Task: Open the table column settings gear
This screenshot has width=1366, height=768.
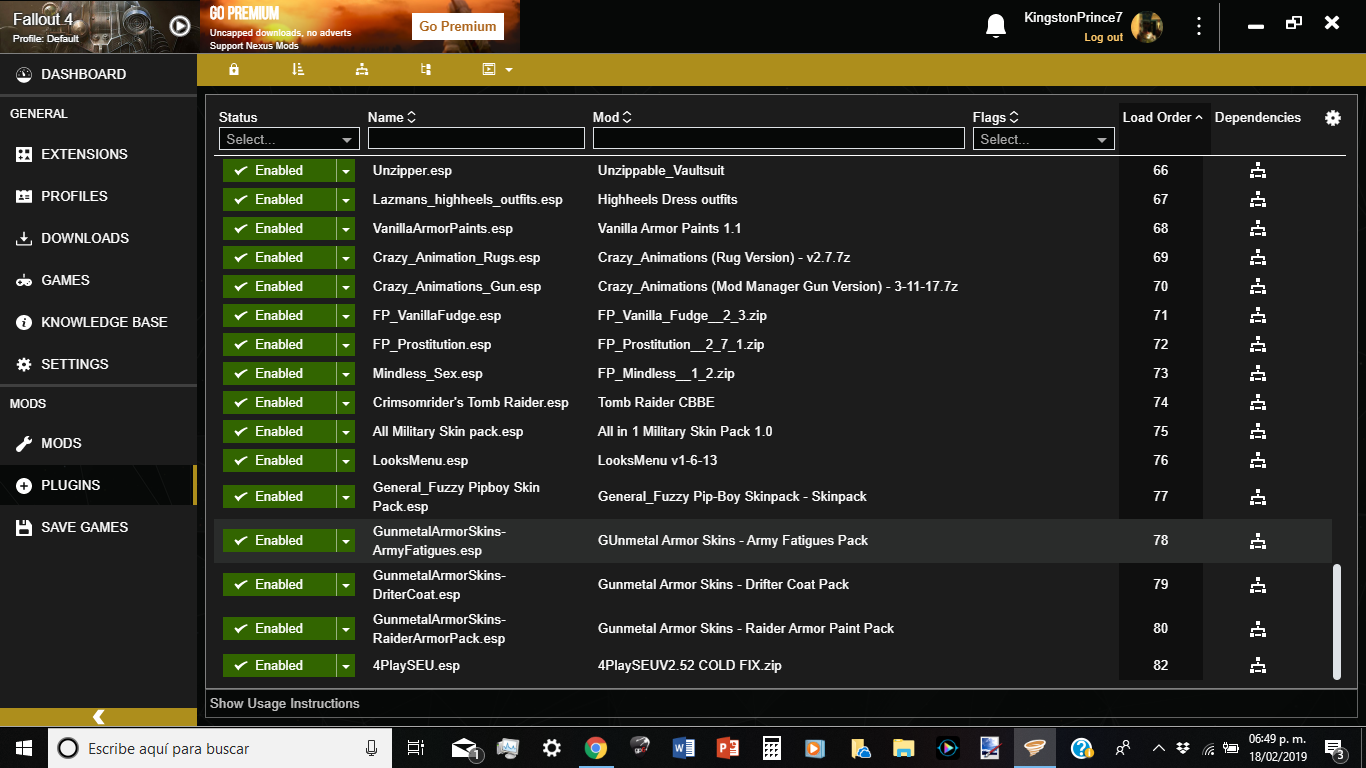Action: pyautogui.click(x=1333, y=118)
